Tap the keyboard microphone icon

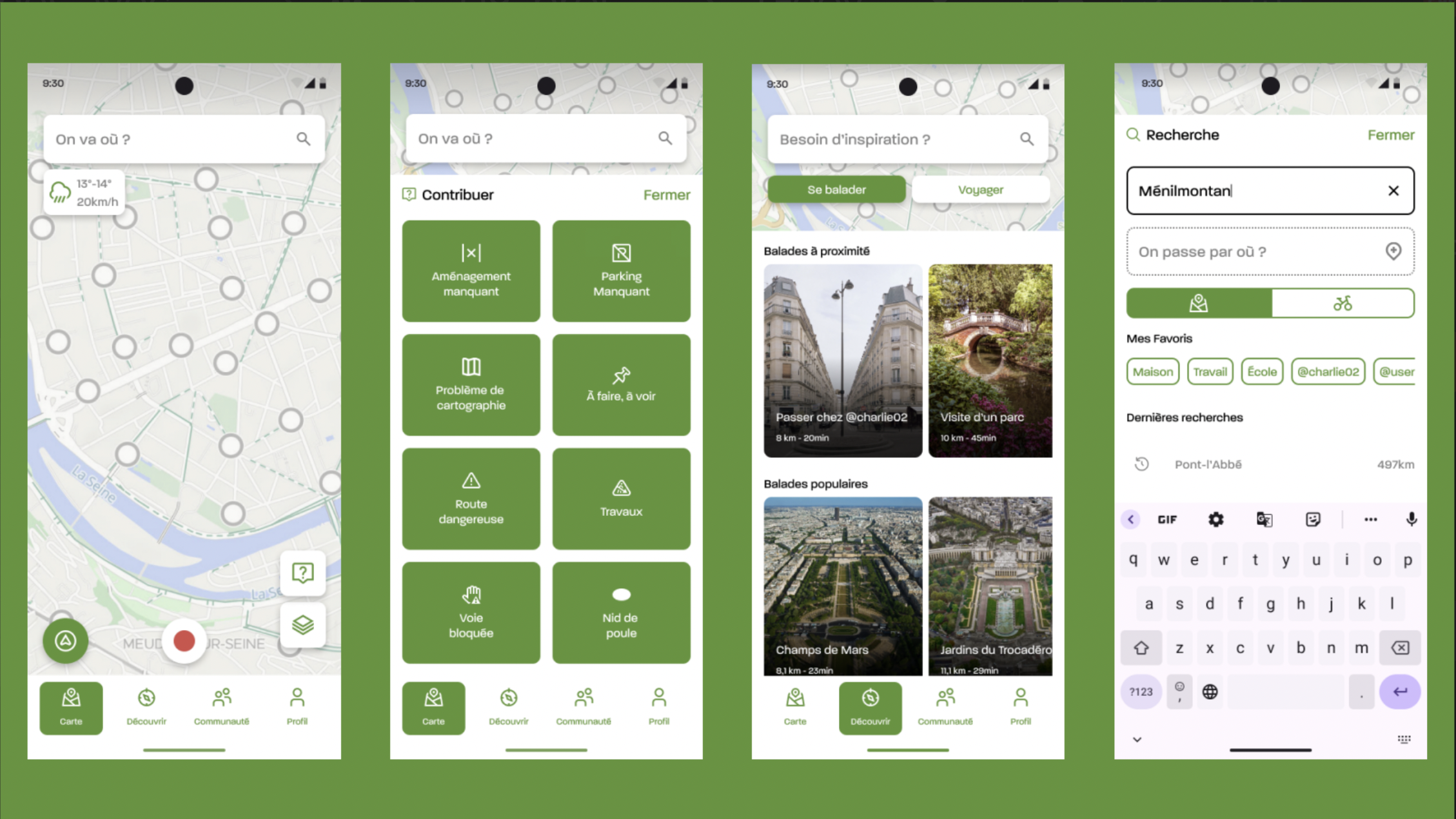pos(1411,519)
